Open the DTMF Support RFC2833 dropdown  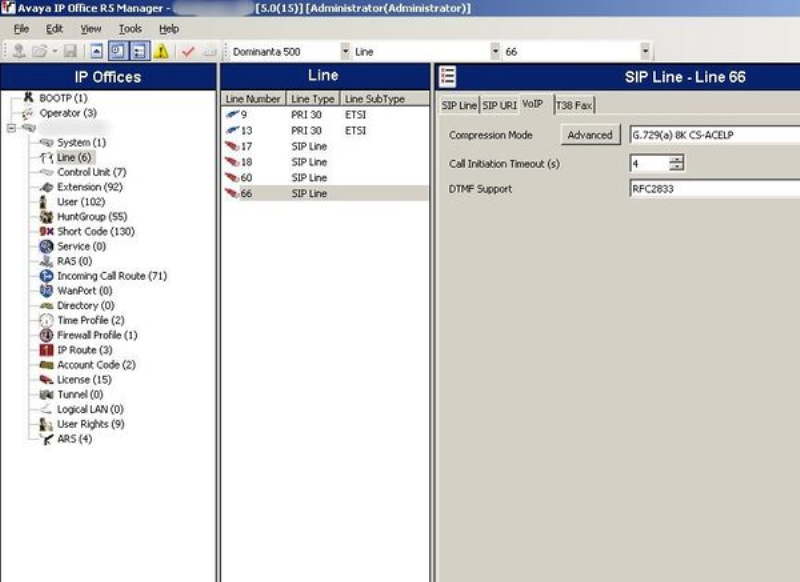coord(714,189)
